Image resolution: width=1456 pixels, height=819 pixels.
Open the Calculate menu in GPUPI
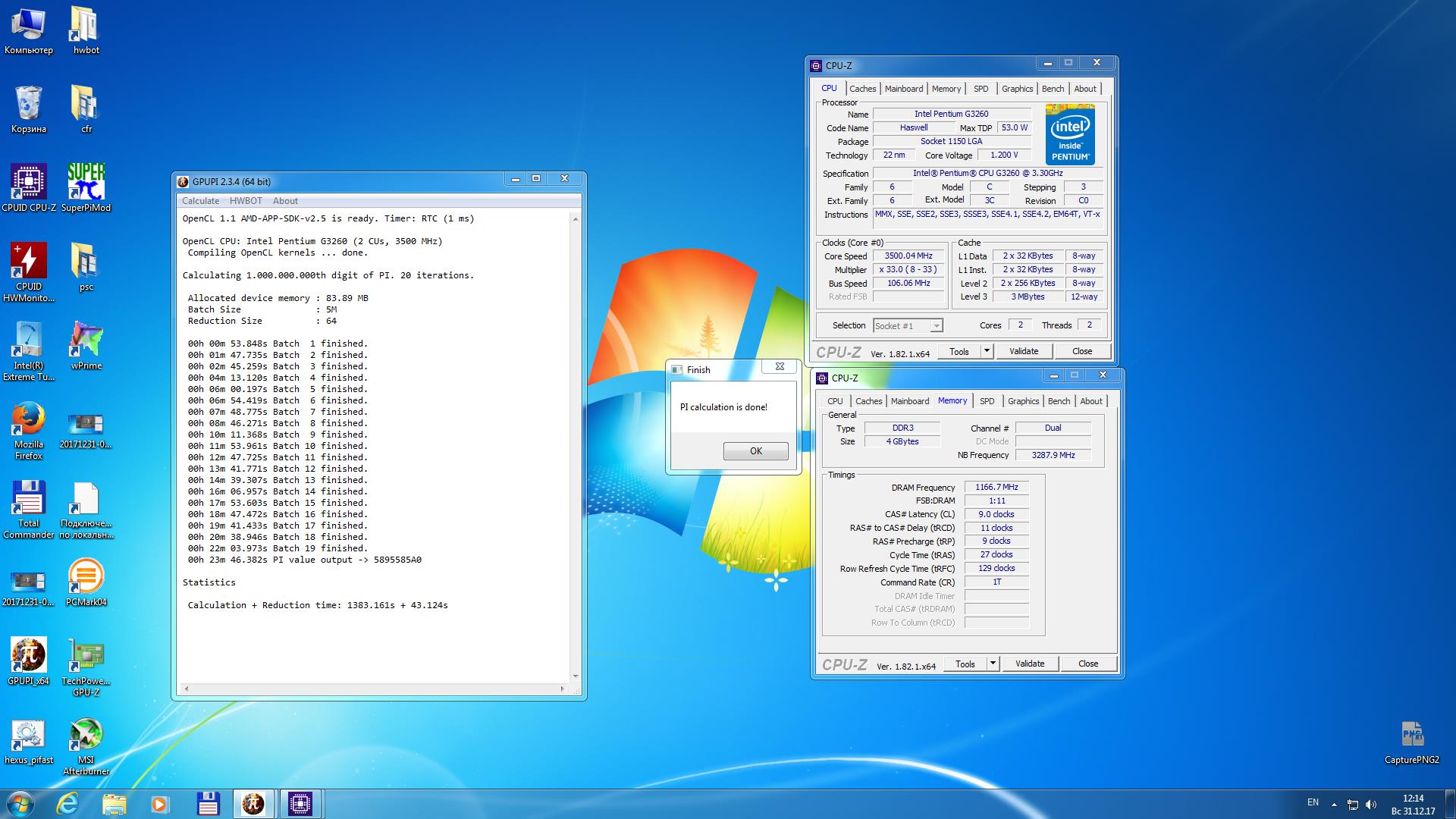click(x=200, y=201)
